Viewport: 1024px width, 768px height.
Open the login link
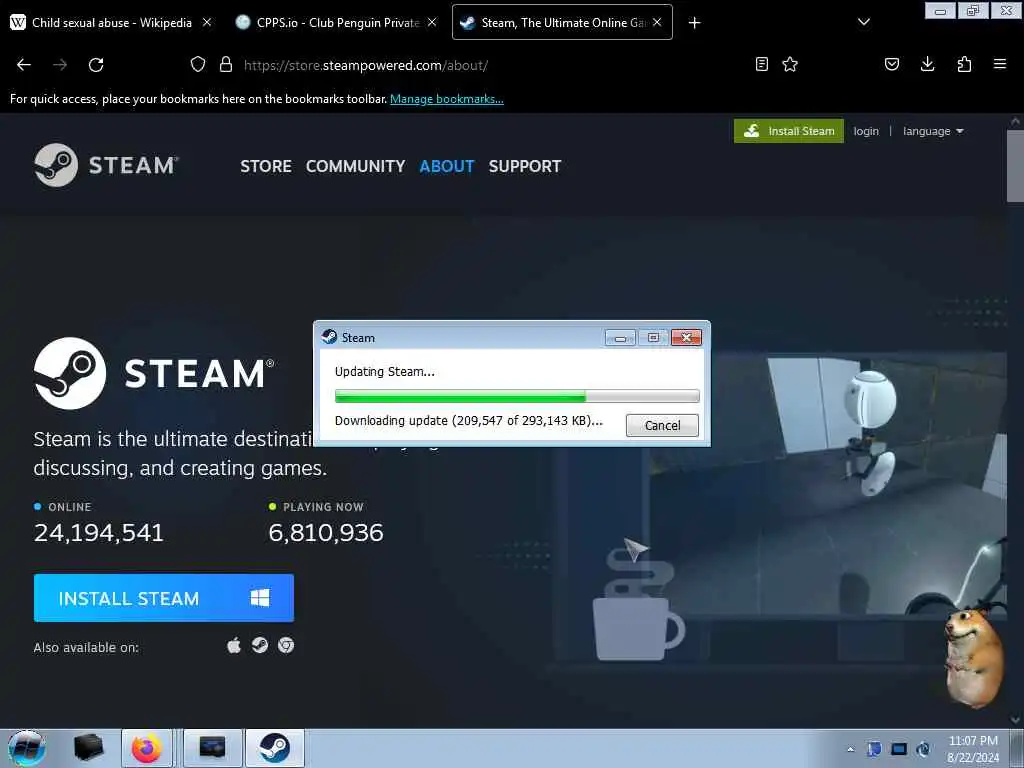click(866, 131)
